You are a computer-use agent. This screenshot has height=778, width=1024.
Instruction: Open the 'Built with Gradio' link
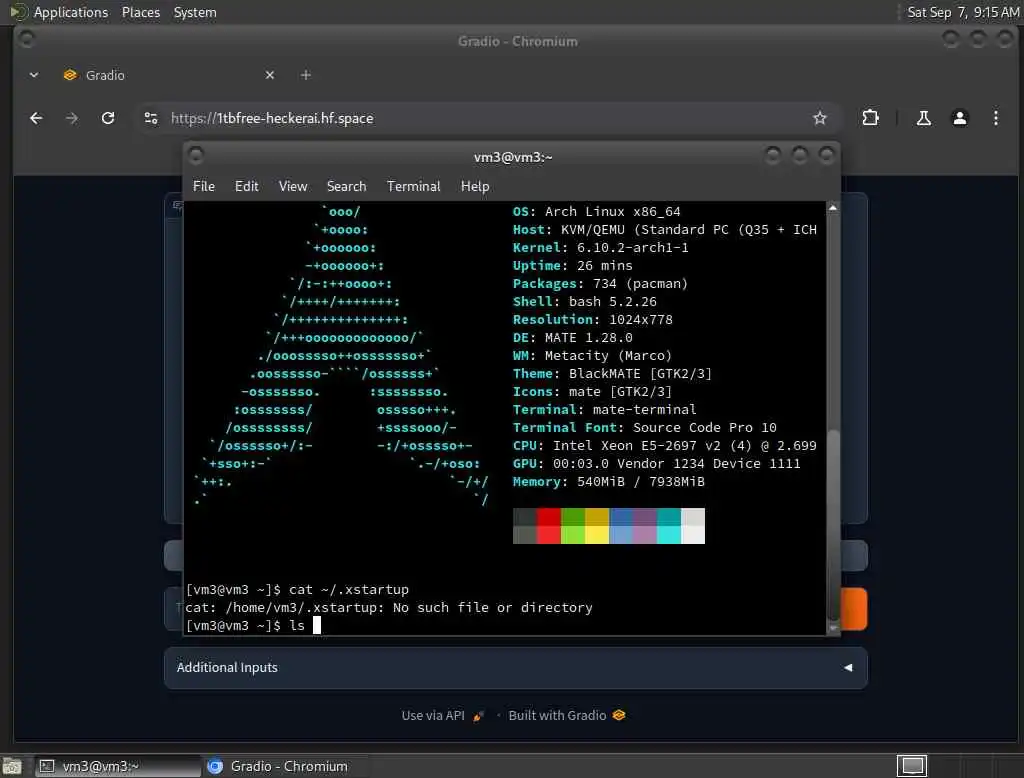pos(566,715)
